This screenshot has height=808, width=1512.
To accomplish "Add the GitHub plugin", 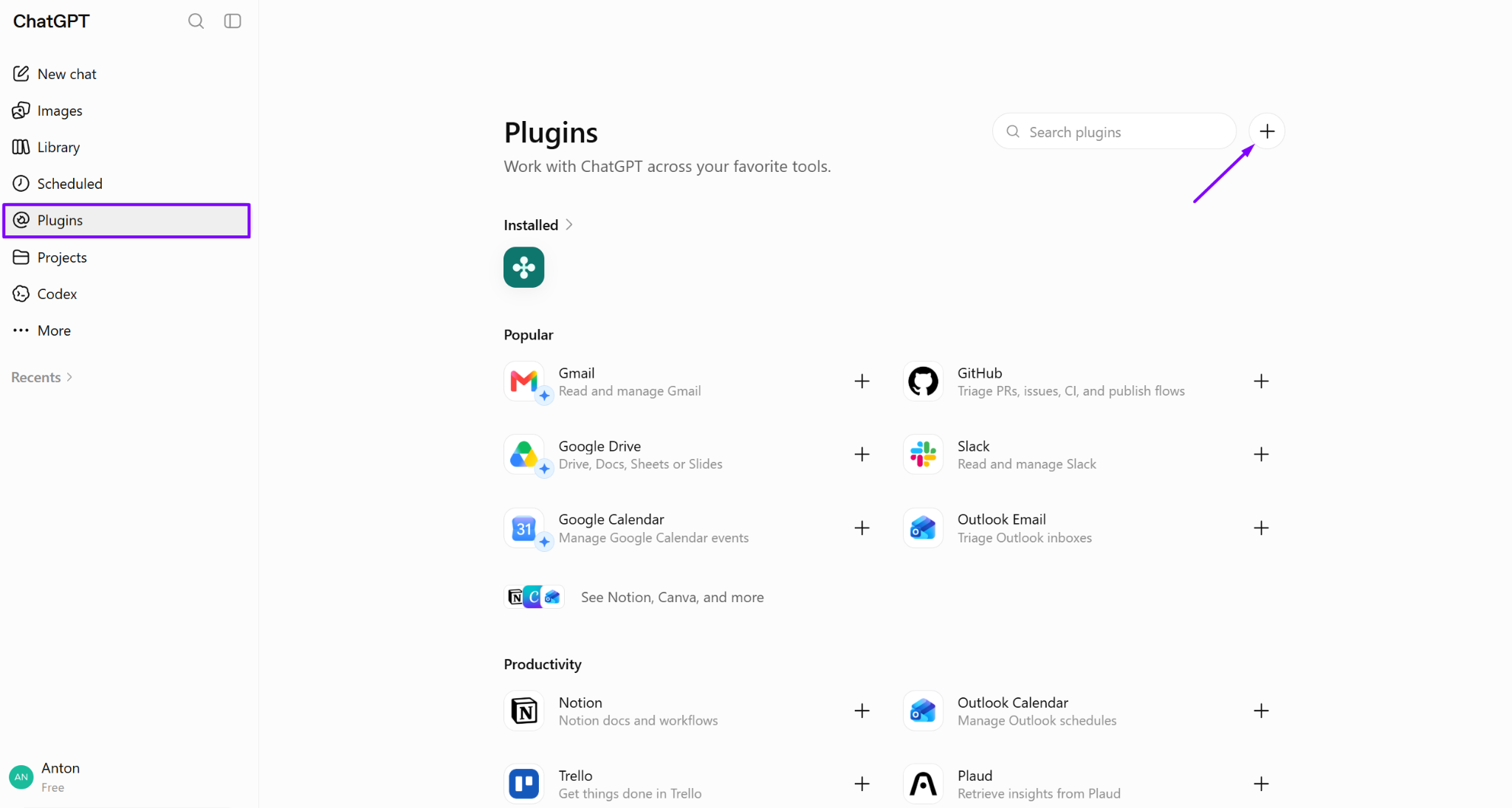I will pyautogui.click(x=1261, y=381).
